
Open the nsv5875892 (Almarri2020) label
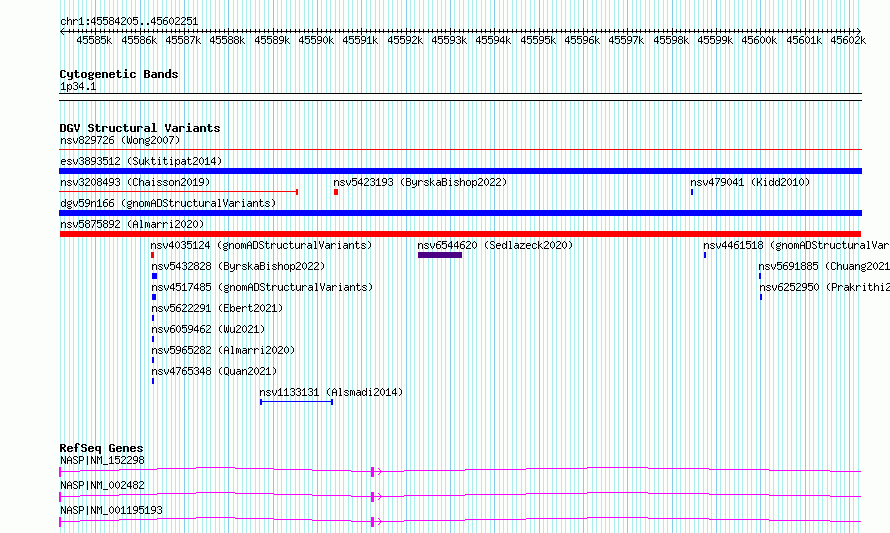click(132, 224)
